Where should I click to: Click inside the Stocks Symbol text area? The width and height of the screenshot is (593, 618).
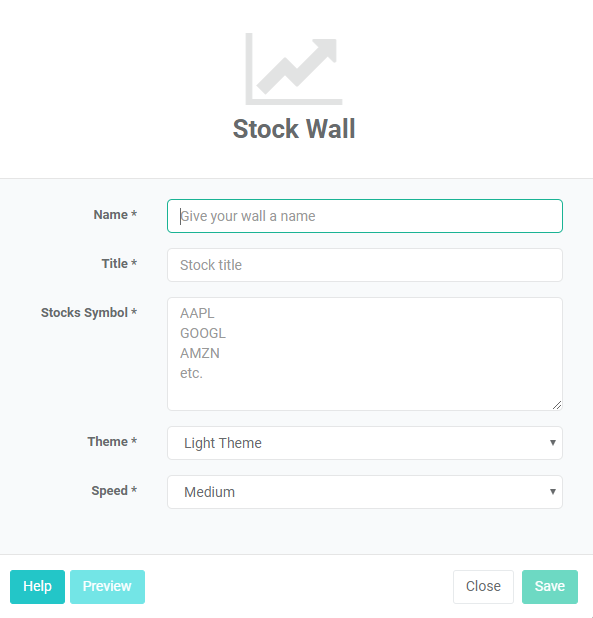point(365,354)
